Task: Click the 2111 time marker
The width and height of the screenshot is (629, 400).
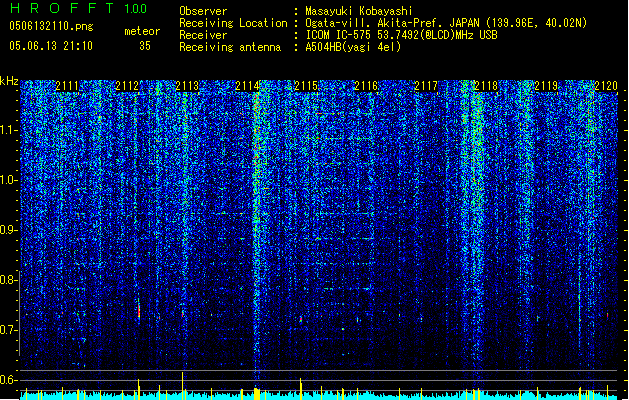Action: click(67, 86)
